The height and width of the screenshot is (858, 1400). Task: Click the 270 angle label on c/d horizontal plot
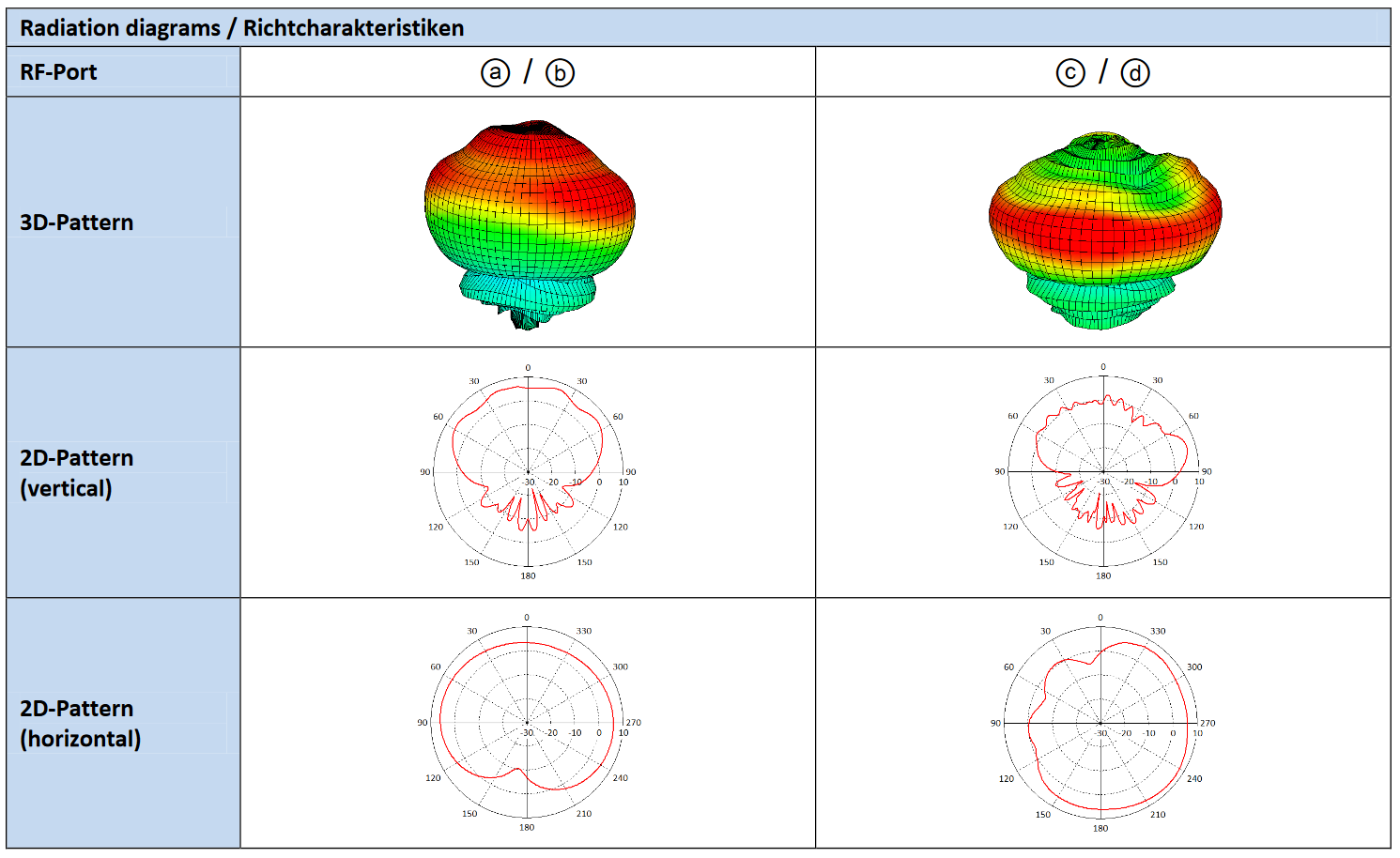point(1208,723)
